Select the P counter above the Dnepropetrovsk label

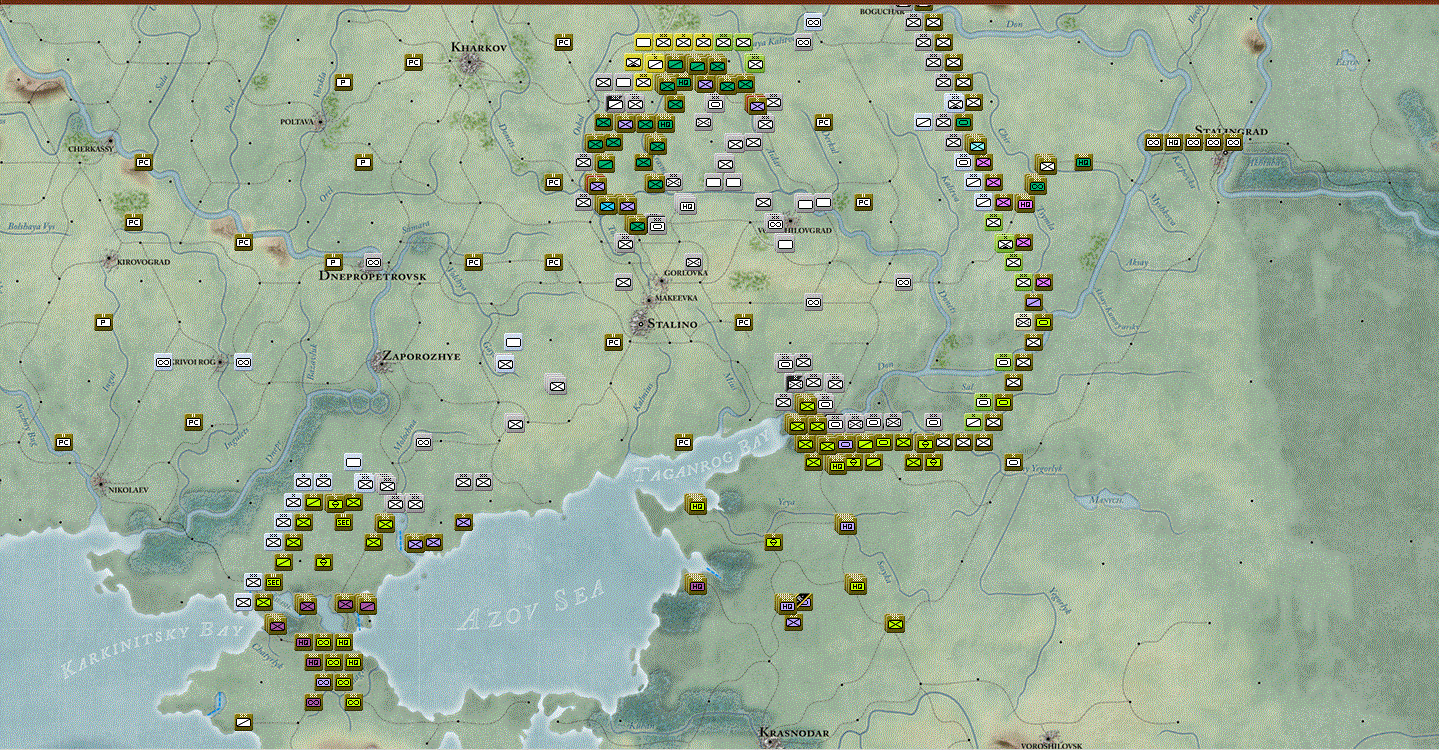click(x=333, y=262)
